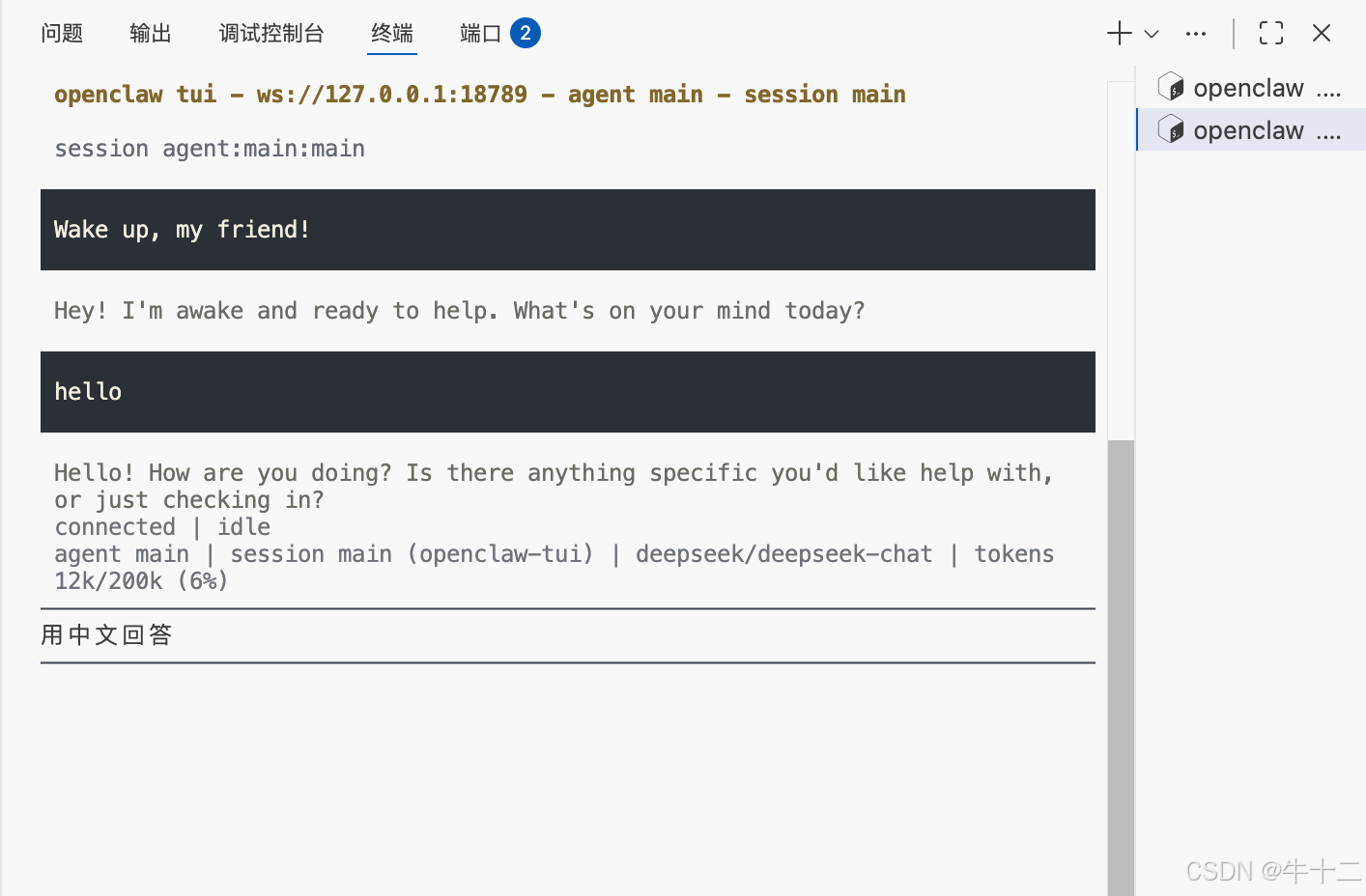Select the 终端 tab
The width and height of the screenshot is (1366, 896).
[392, 34]
